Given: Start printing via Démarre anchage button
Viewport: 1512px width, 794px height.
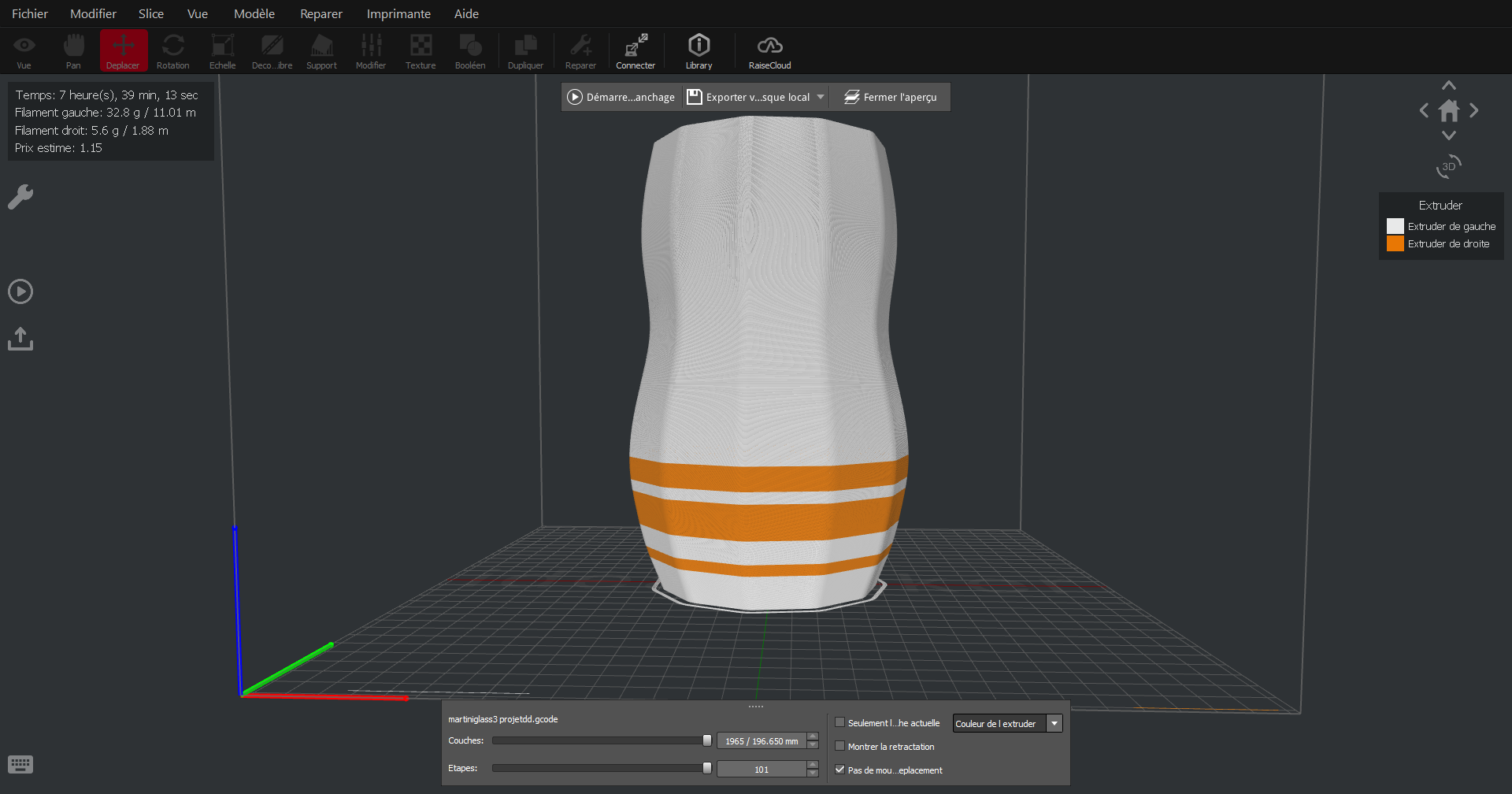Looking at the screenshot, I should coord(621,96).
